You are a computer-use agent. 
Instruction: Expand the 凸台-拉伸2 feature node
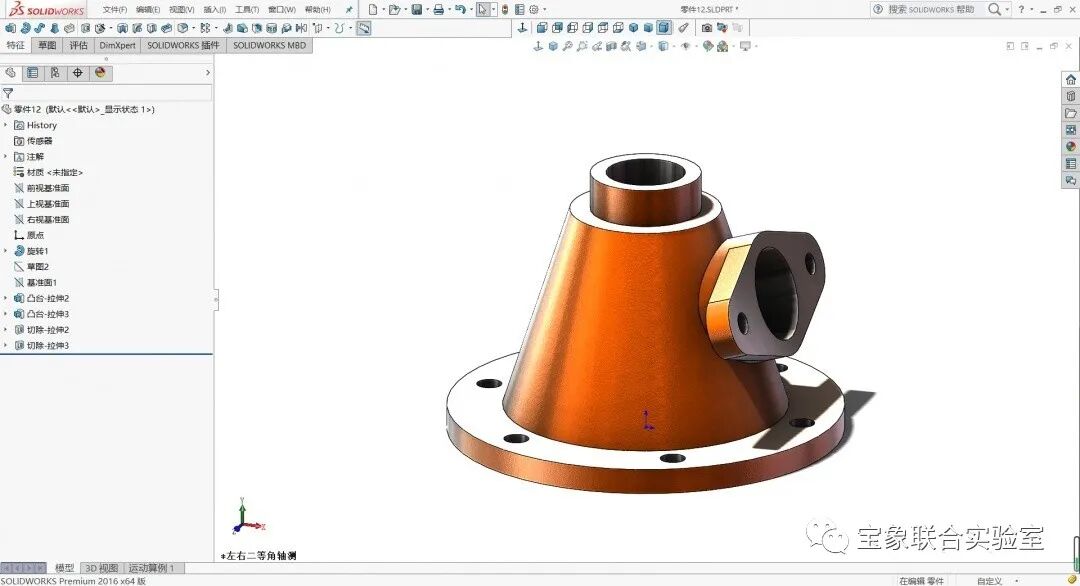6,298
